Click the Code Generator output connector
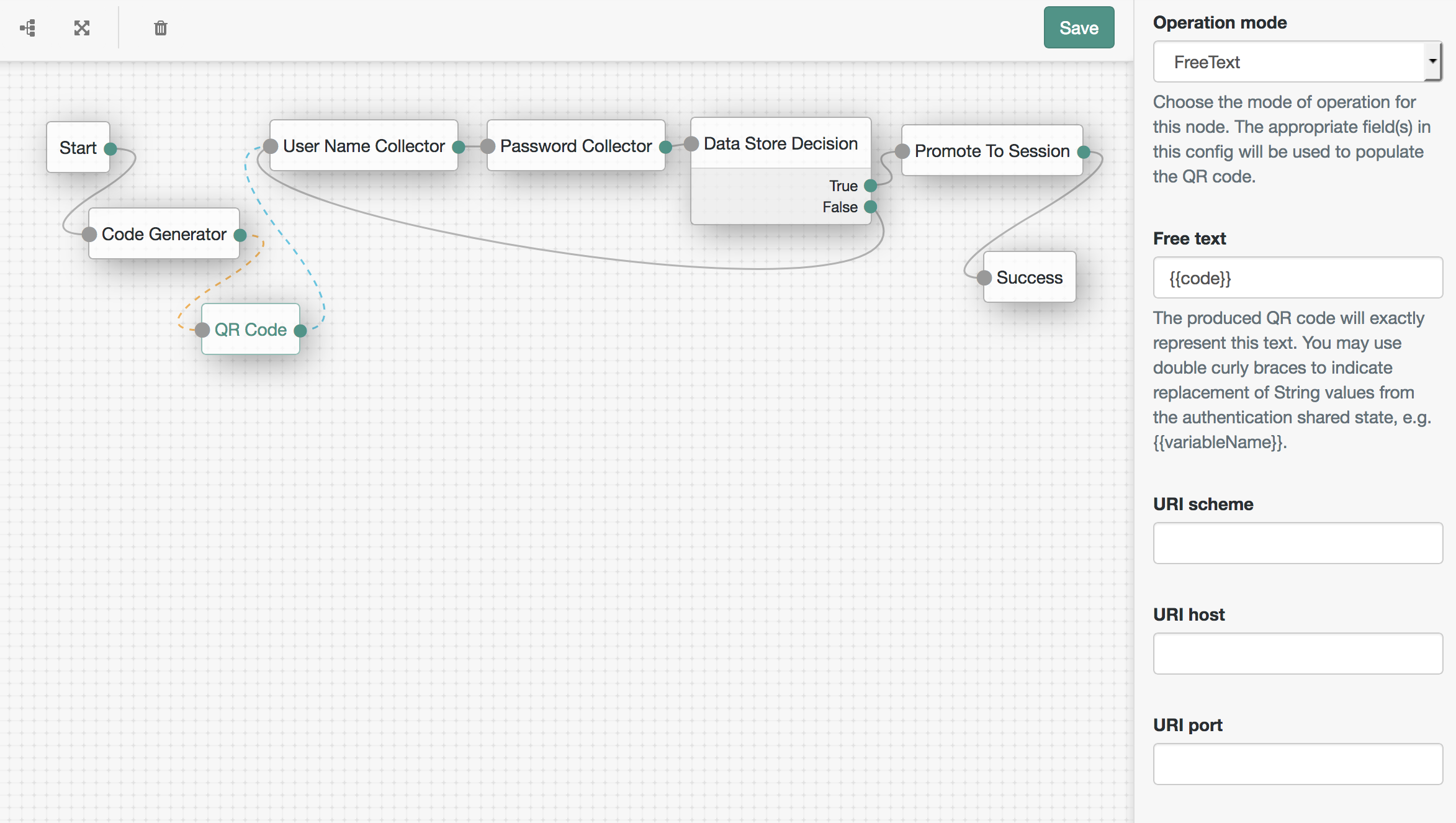 (240, 235)
